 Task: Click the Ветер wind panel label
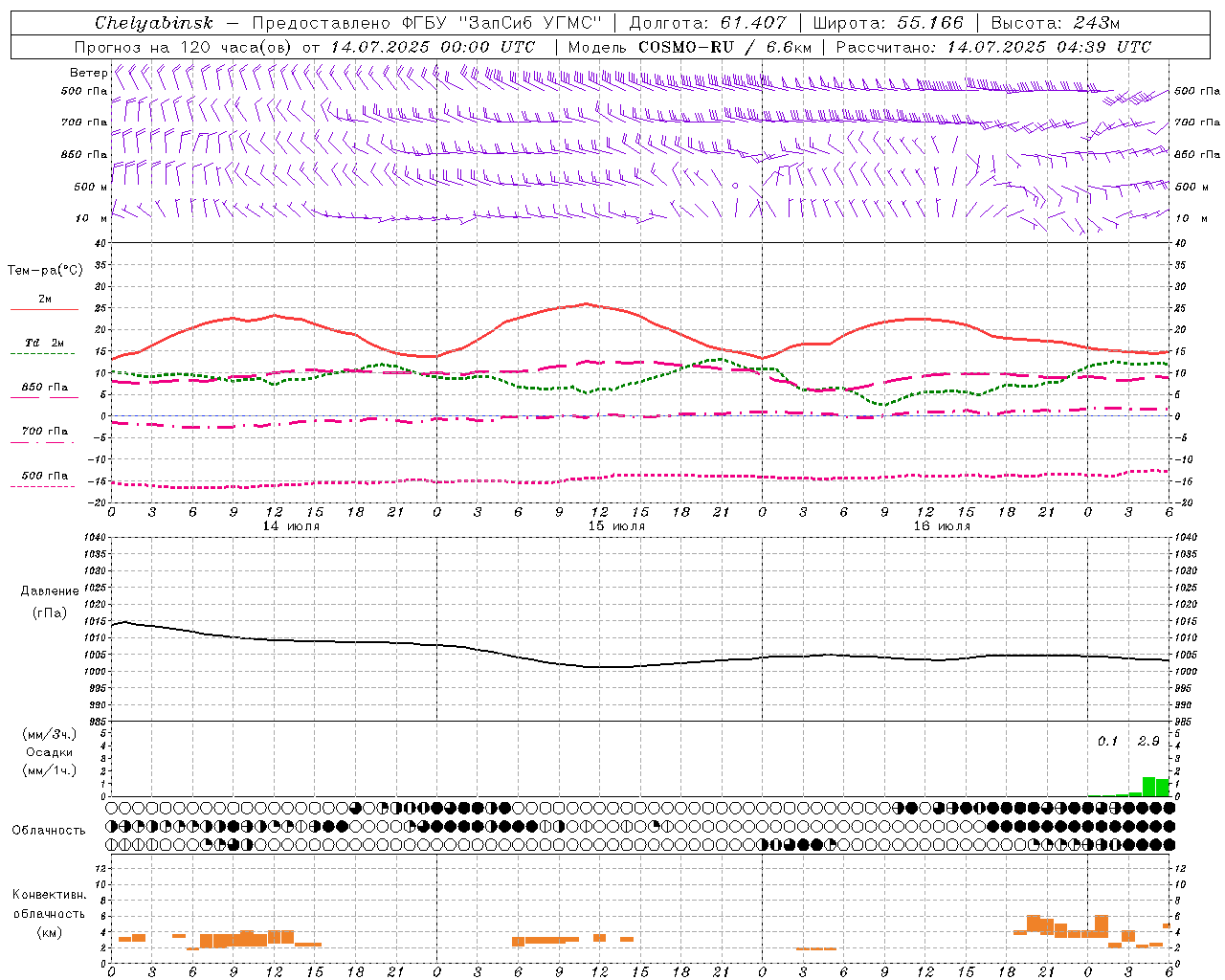[88, 73]
